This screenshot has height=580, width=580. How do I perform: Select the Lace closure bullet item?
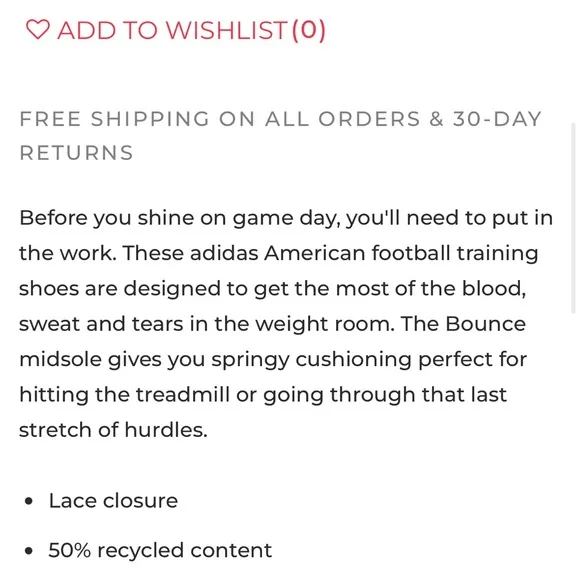113,501
